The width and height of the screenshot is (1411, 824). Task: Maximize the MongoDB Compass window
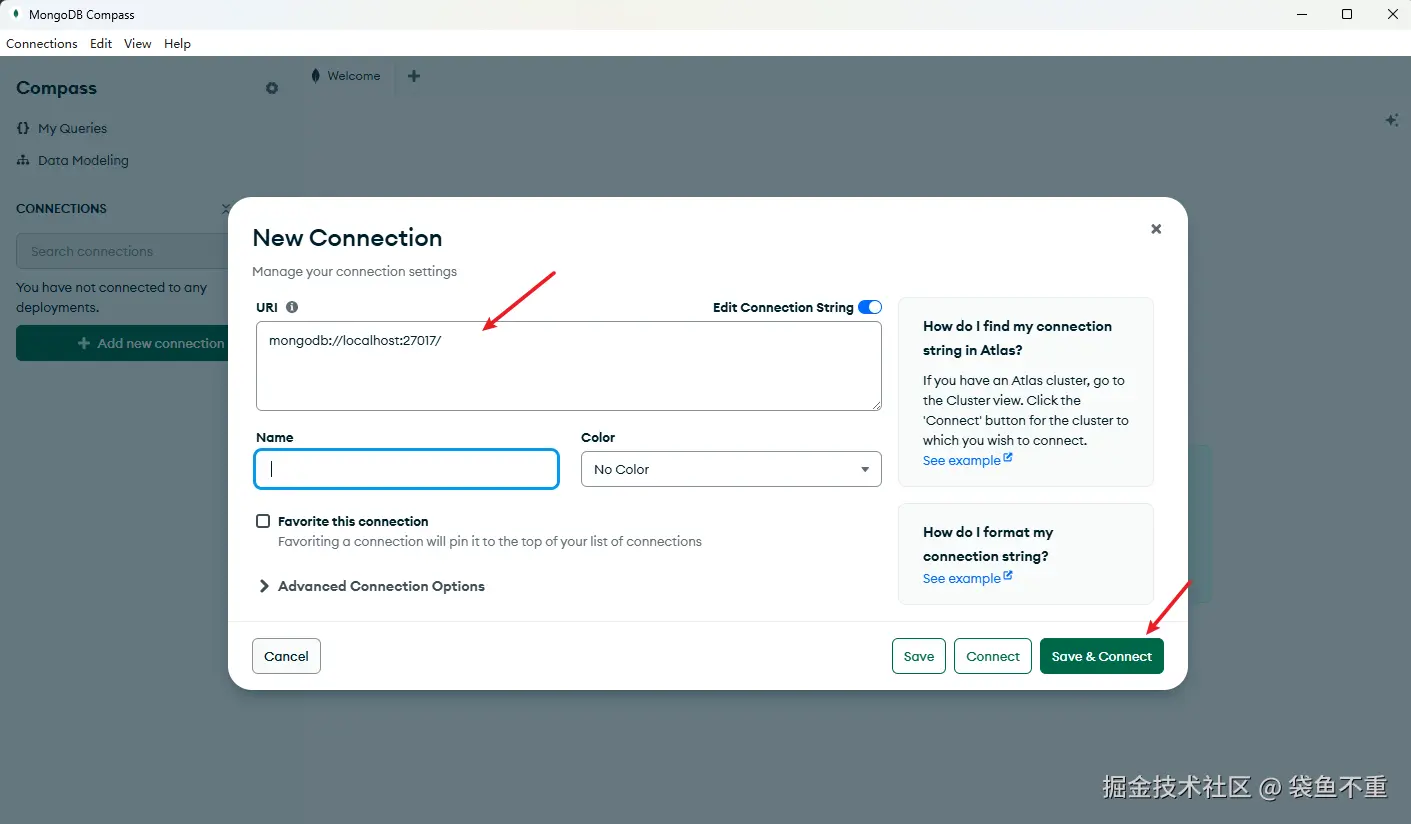coord(1347,14)
